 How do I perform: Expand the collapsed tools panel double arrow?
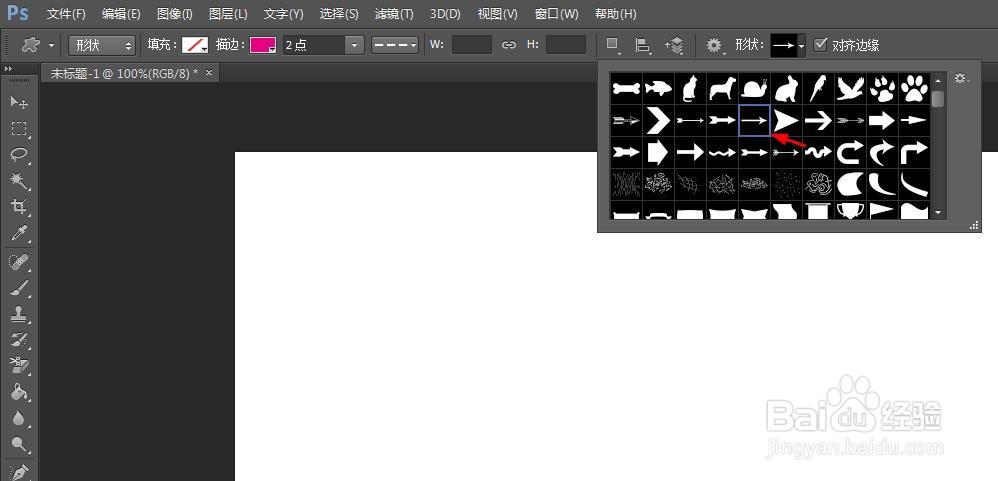8,69
